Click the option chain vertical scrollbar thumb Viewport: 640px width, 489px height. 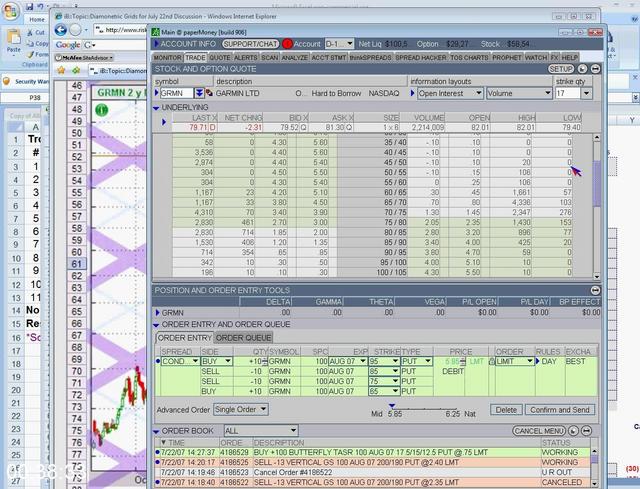pyautogui.click(x=597, y=184)
